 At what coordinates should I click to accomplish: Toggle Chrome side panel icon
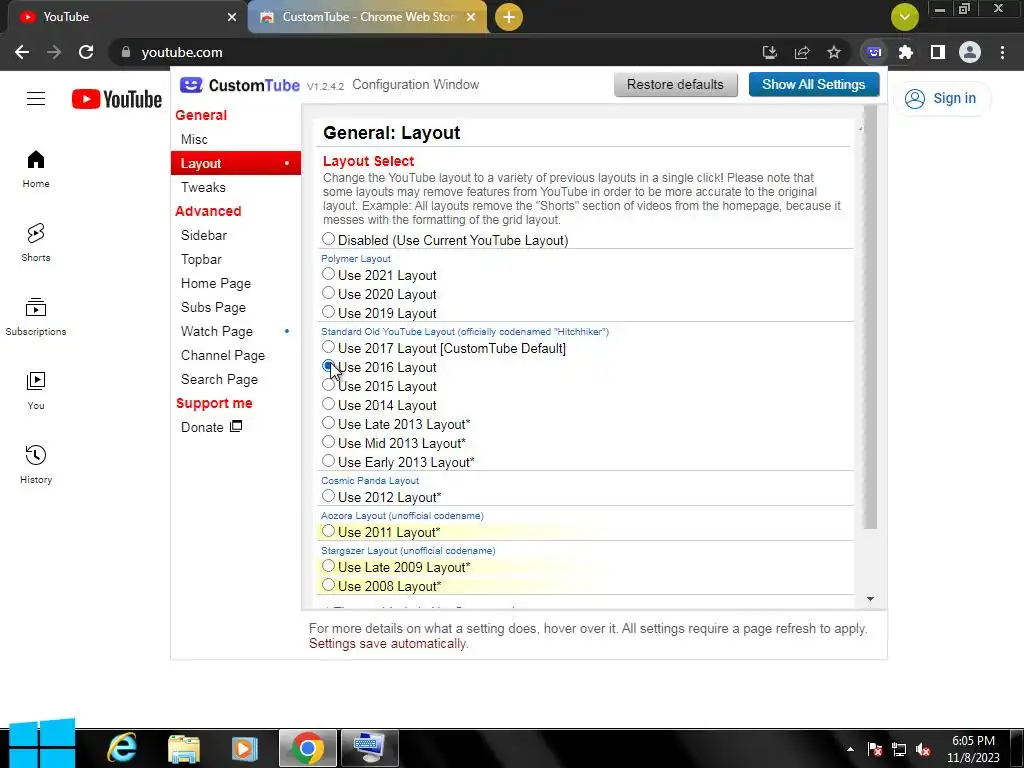pos(938,52)
